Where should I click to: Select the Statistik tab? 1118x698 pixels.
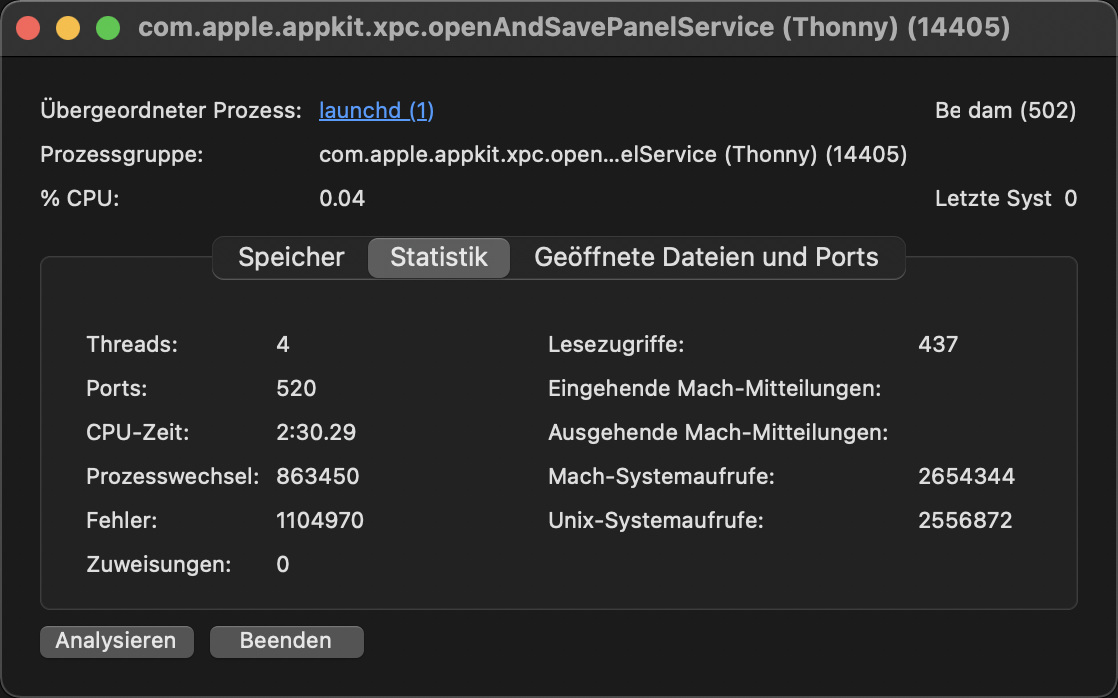438,257
